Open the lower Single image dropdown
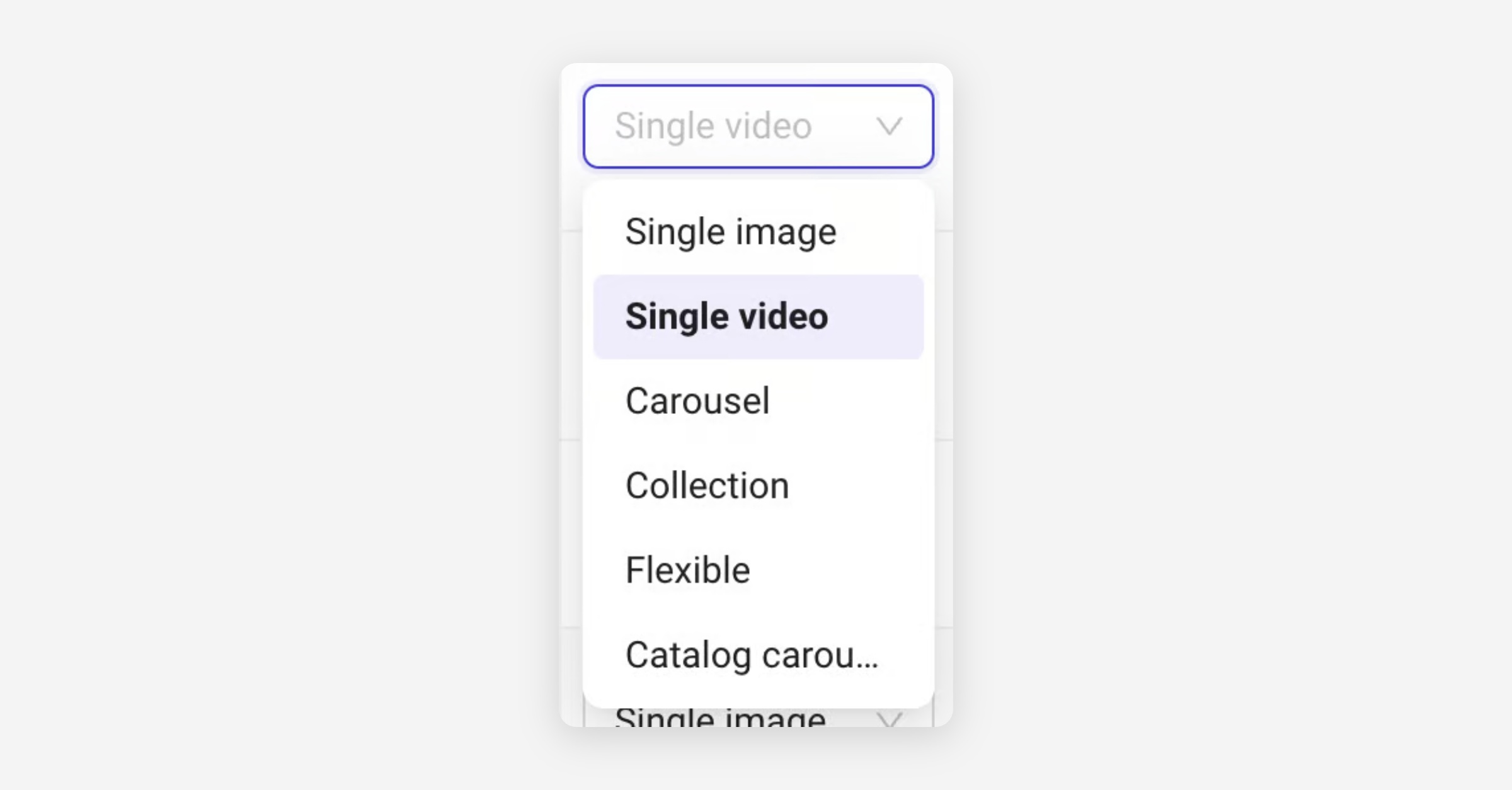This screenshot has width=1512, height=790. click(x=758, y=718)
